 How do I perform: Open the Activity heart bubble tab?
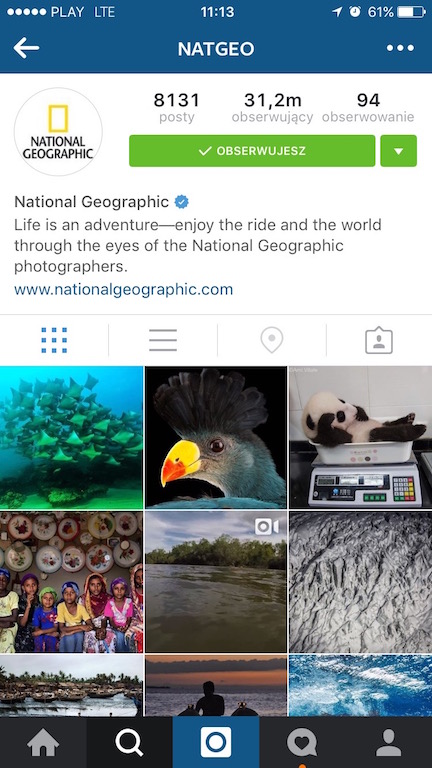pos(302,743)
